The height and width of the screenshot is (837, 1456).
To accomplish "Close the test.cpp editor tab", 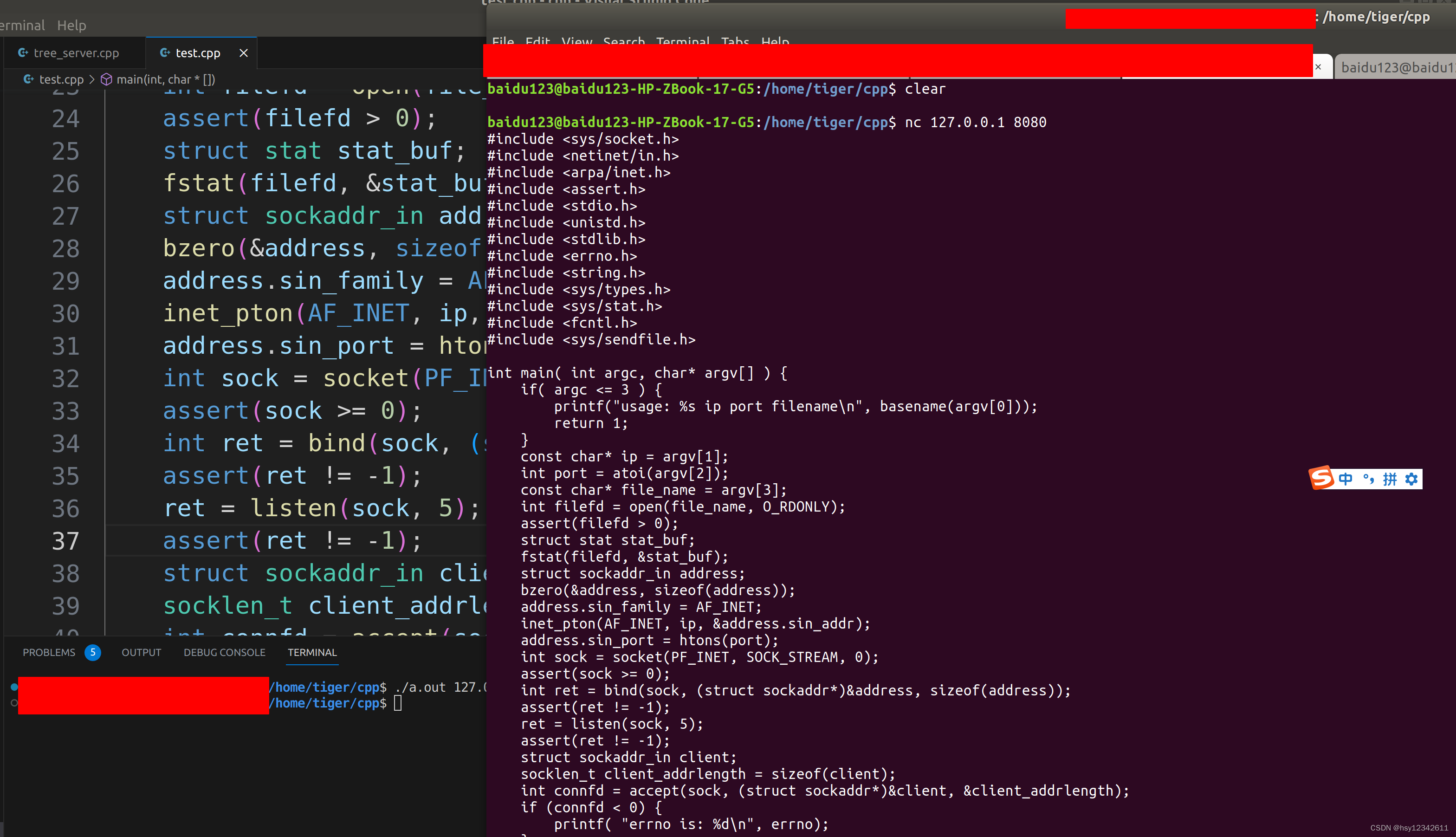I will [244, 53].
